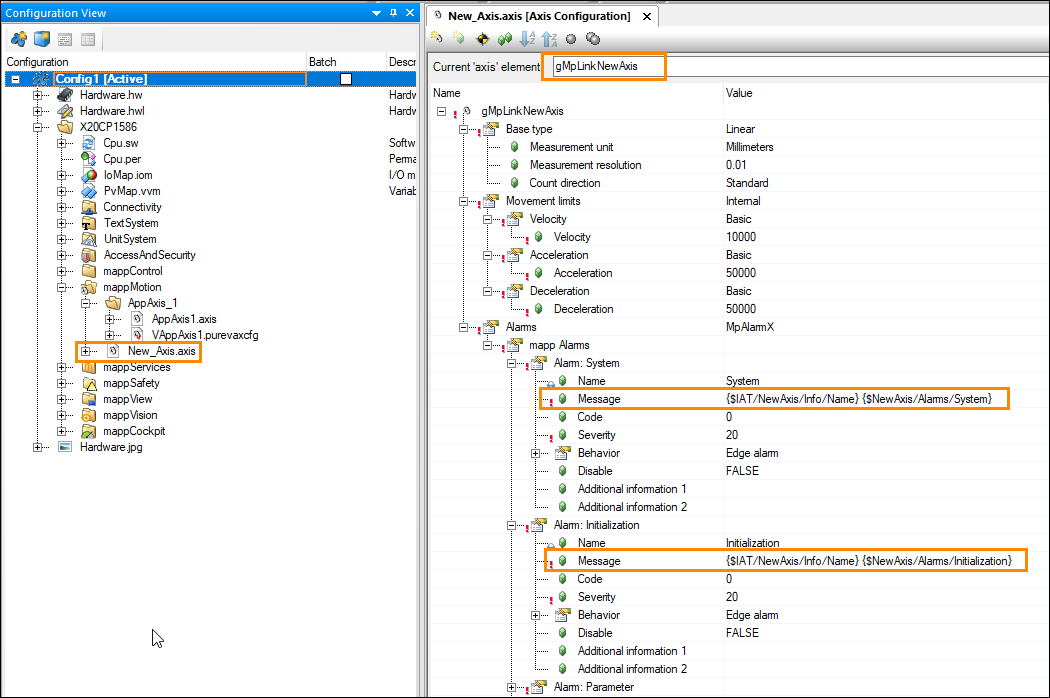
Task: Sort entries with the down-arrow A-Z icon
Action: click(x=527, y=39)
